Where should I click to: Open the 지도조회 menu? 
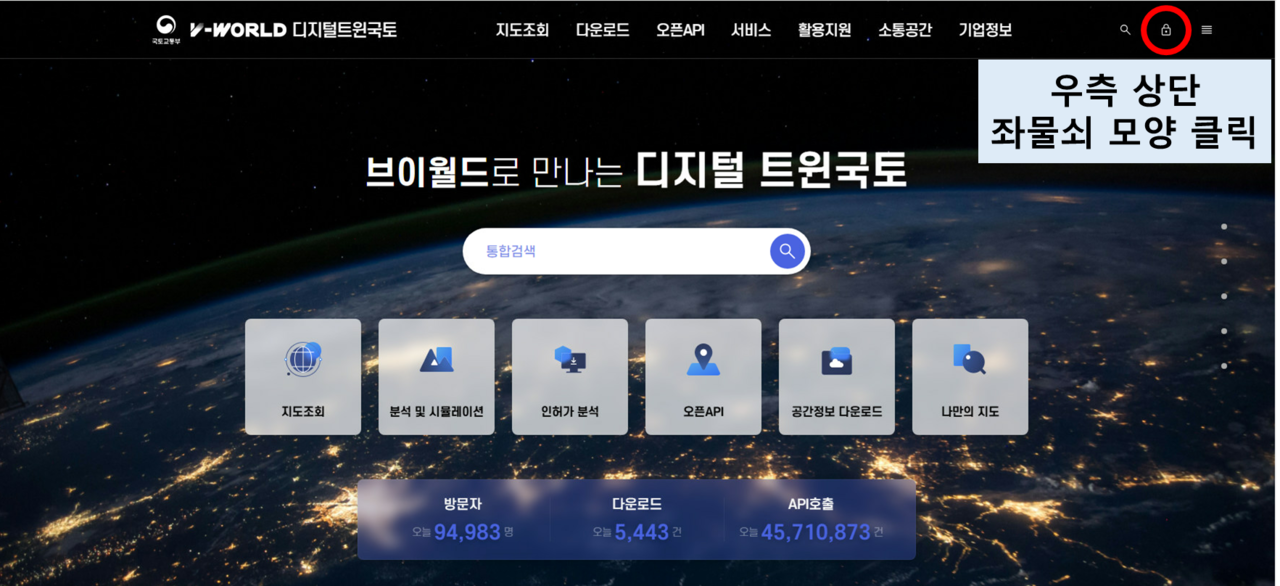pyautogui.click(x=522, y=30)
